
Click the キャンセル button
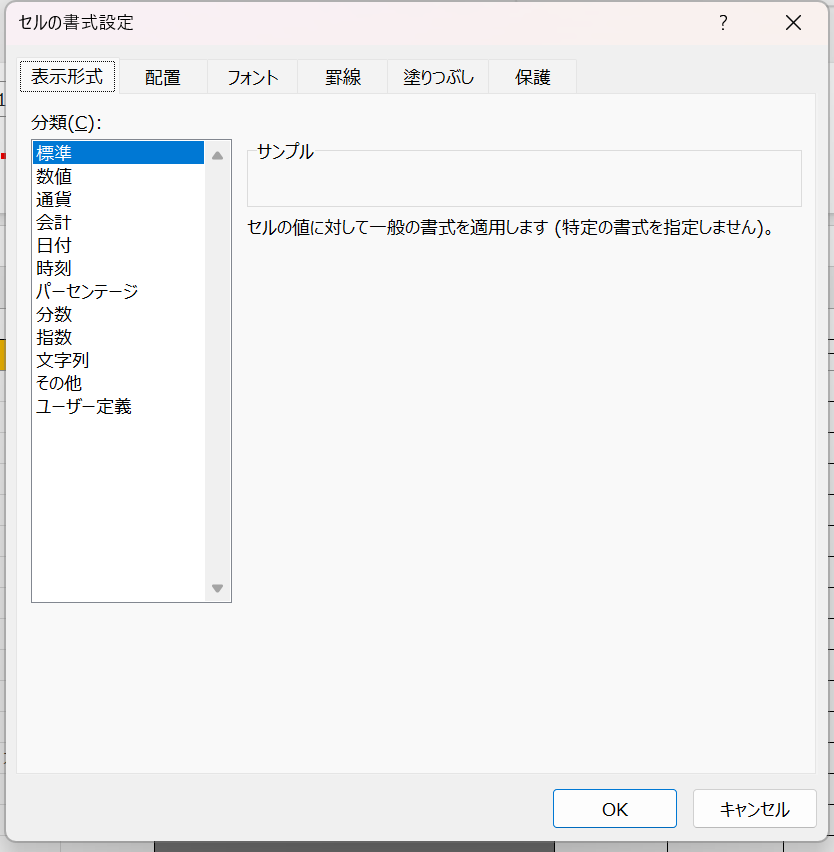(x=754, y=809)
